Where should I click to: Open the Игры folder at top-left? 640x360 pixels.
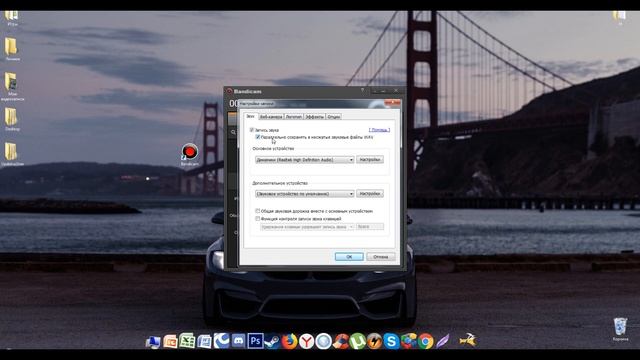coord(12,18)
